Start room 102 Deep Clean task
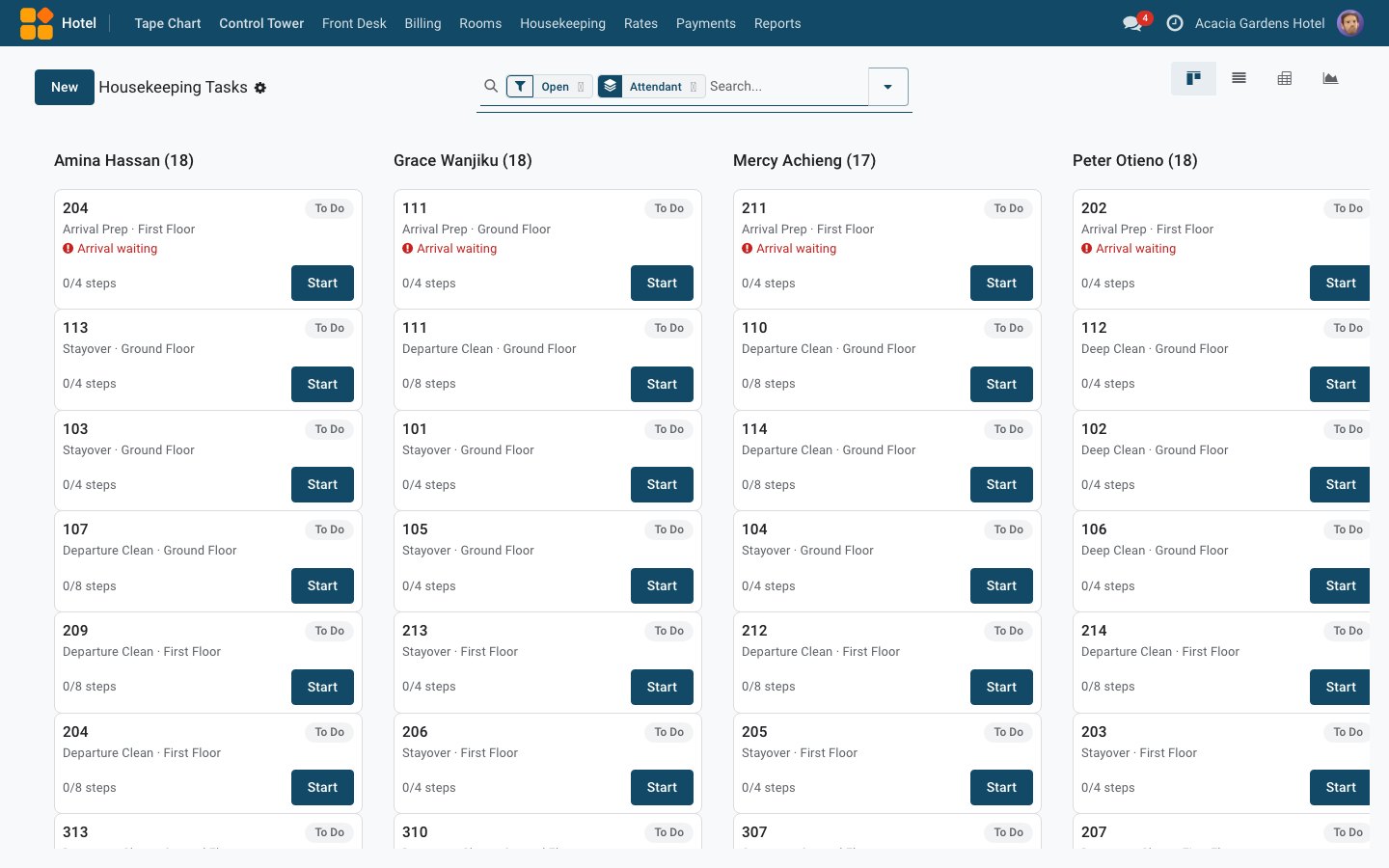This screenshot has height=868, width=1389. [1340, 484]
